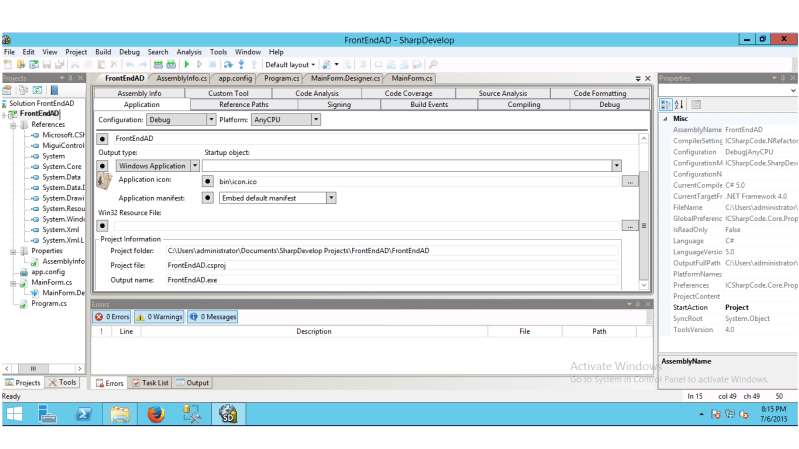
Task: Open the Default layout dropdown
Action: [x=290, y=65]
